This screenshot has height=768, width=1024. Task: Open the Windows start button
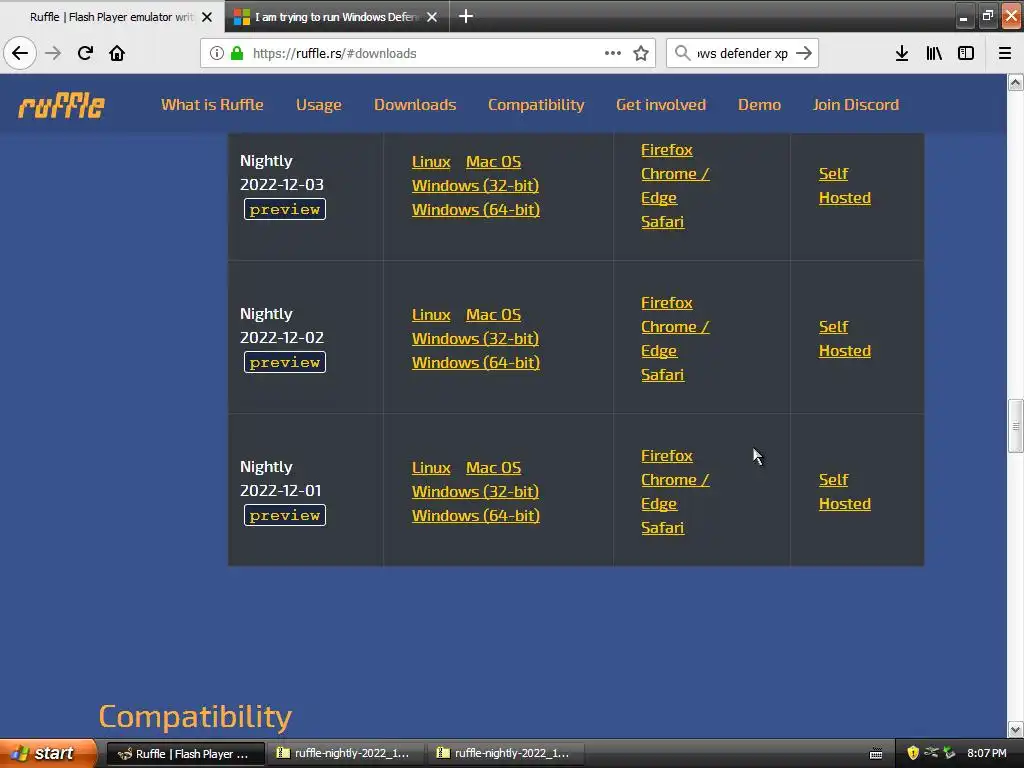point(47,753)
